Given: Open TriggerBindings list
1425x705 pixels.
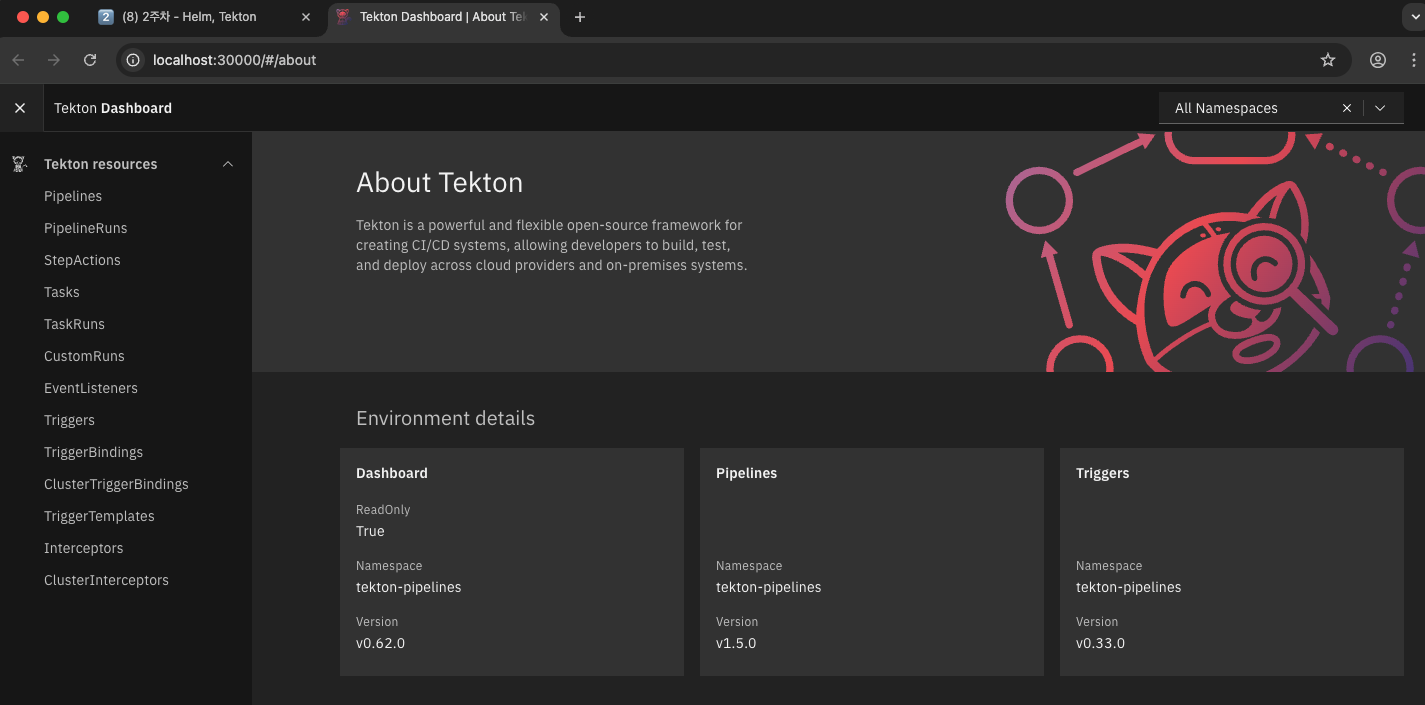Looking at the screenshot, I should click(93, 452).
